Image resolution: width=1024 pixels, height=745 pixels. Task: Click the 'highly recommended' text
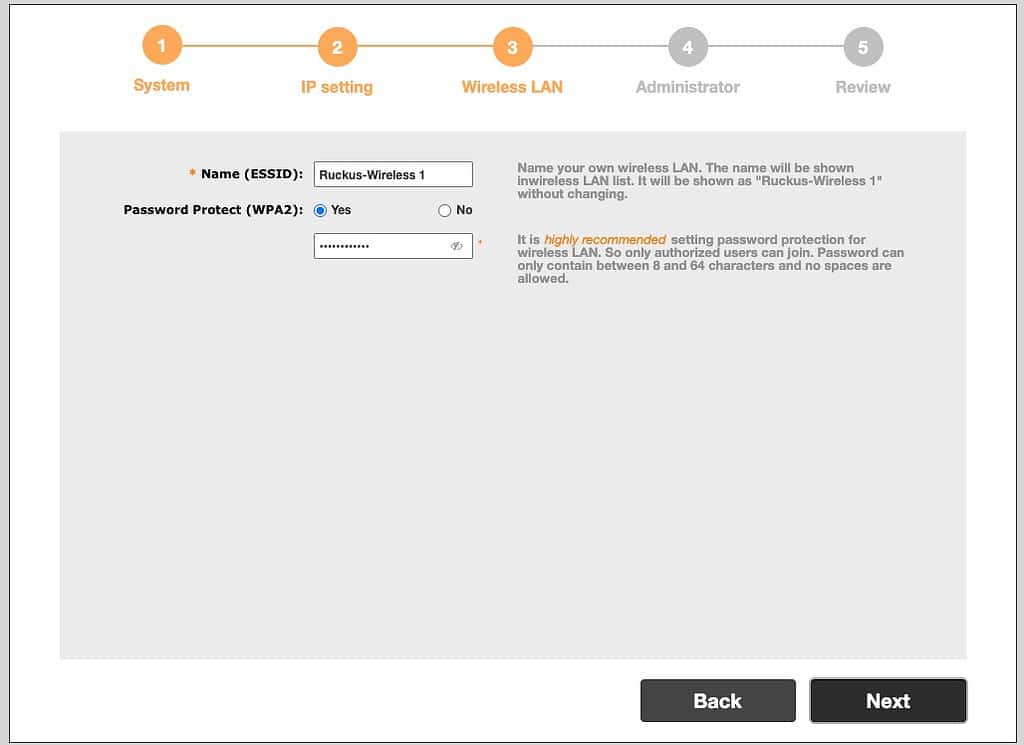tap(605, 240)
